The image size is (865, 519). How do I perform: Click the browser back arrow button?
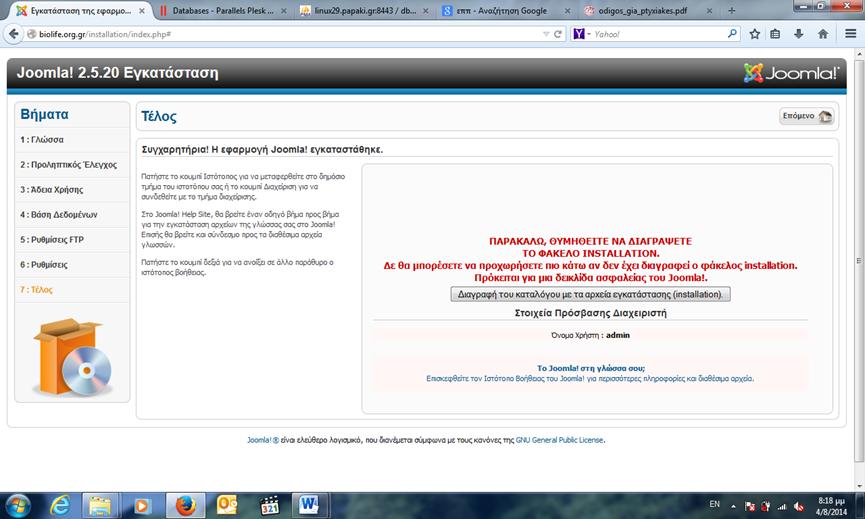(14, 34)
